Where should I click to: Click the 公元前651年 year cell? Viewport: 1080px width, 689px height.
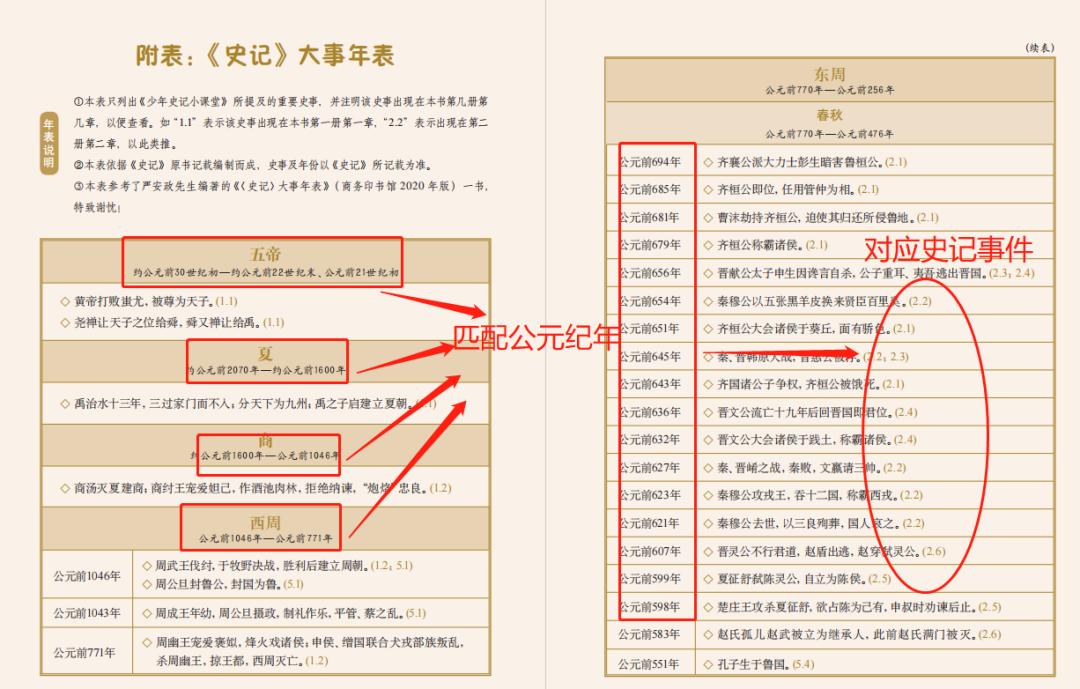pos(650,329)
